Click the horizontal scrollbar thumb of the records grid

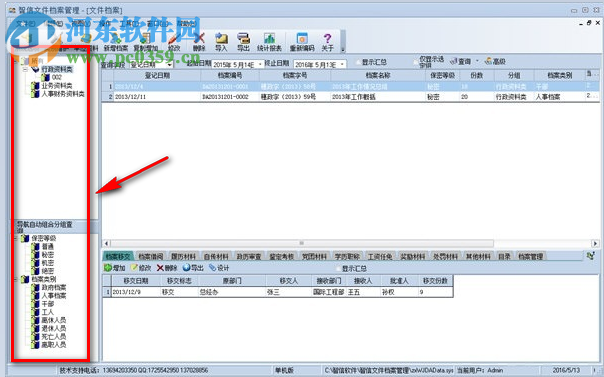pos(302,243)
